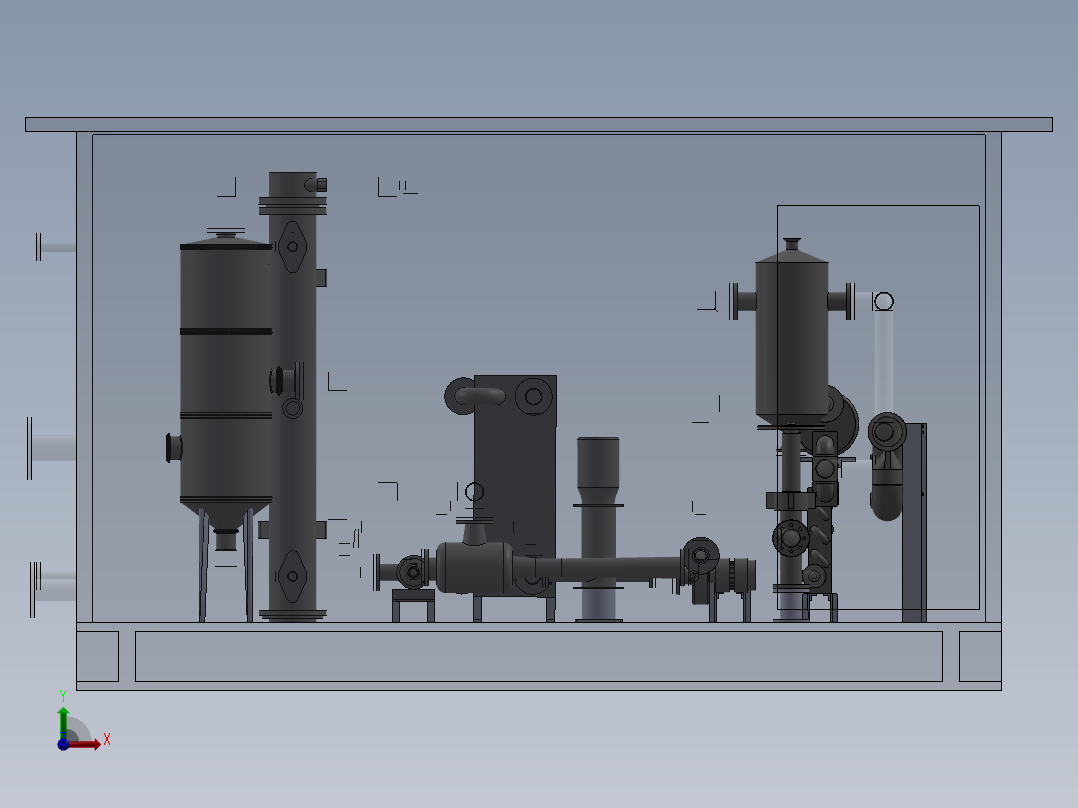Select the horizontal strainer body on the pipe
Screen dimensions: 1078x808
tap(474, 567)
